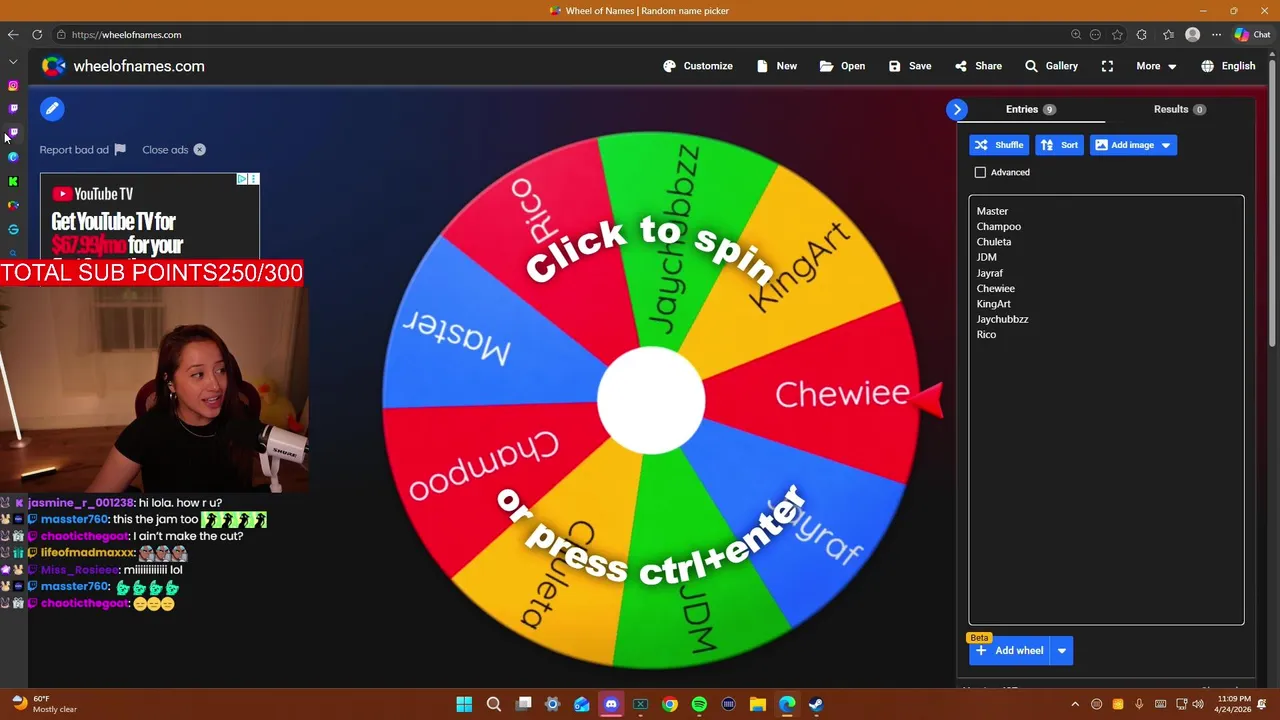Screen dimensions: 1280x720
Task: Open the Add wheel dropdown arrow
Action: coord(1062,651)
